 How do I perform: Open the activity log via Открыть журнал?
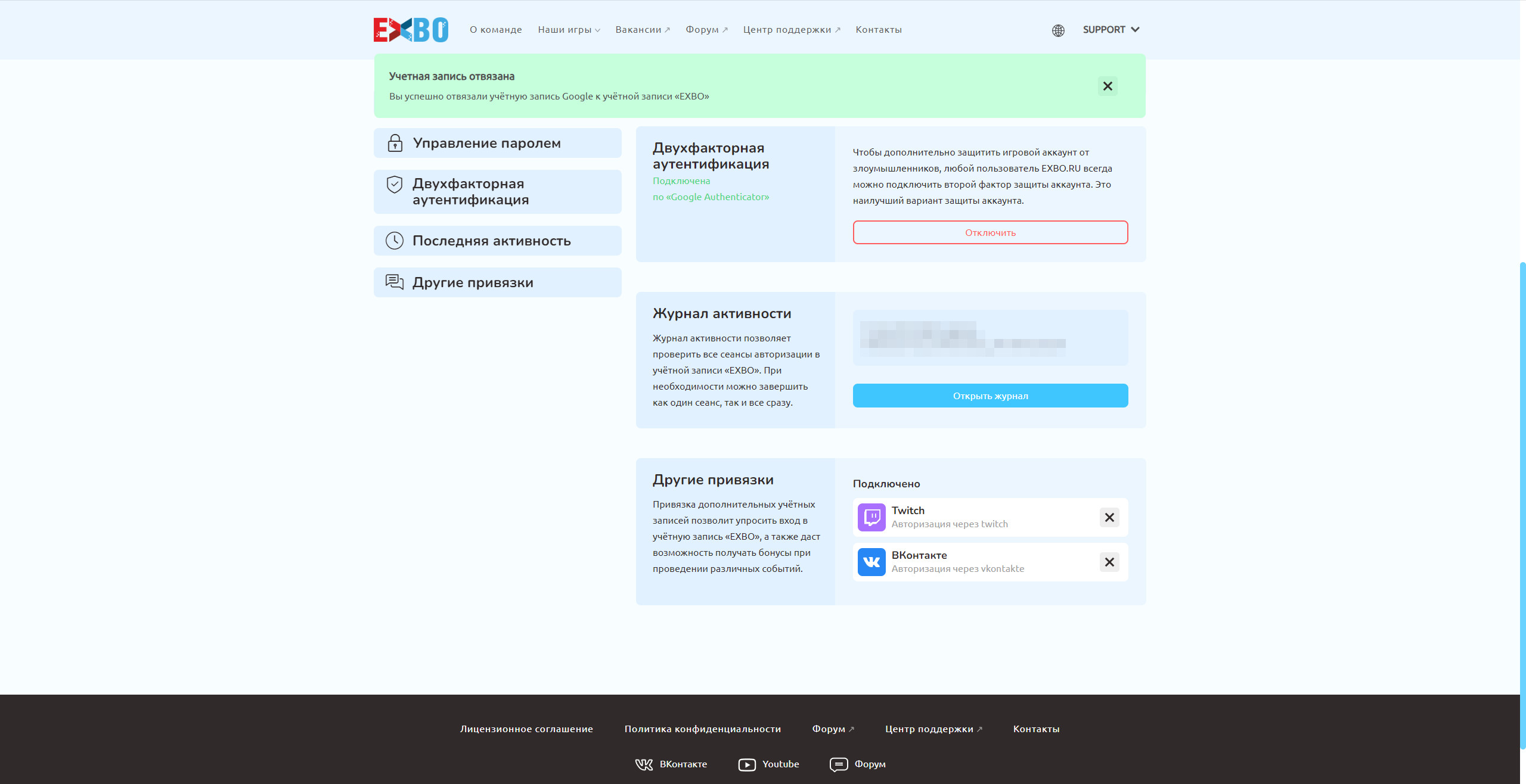pos(990,395)
